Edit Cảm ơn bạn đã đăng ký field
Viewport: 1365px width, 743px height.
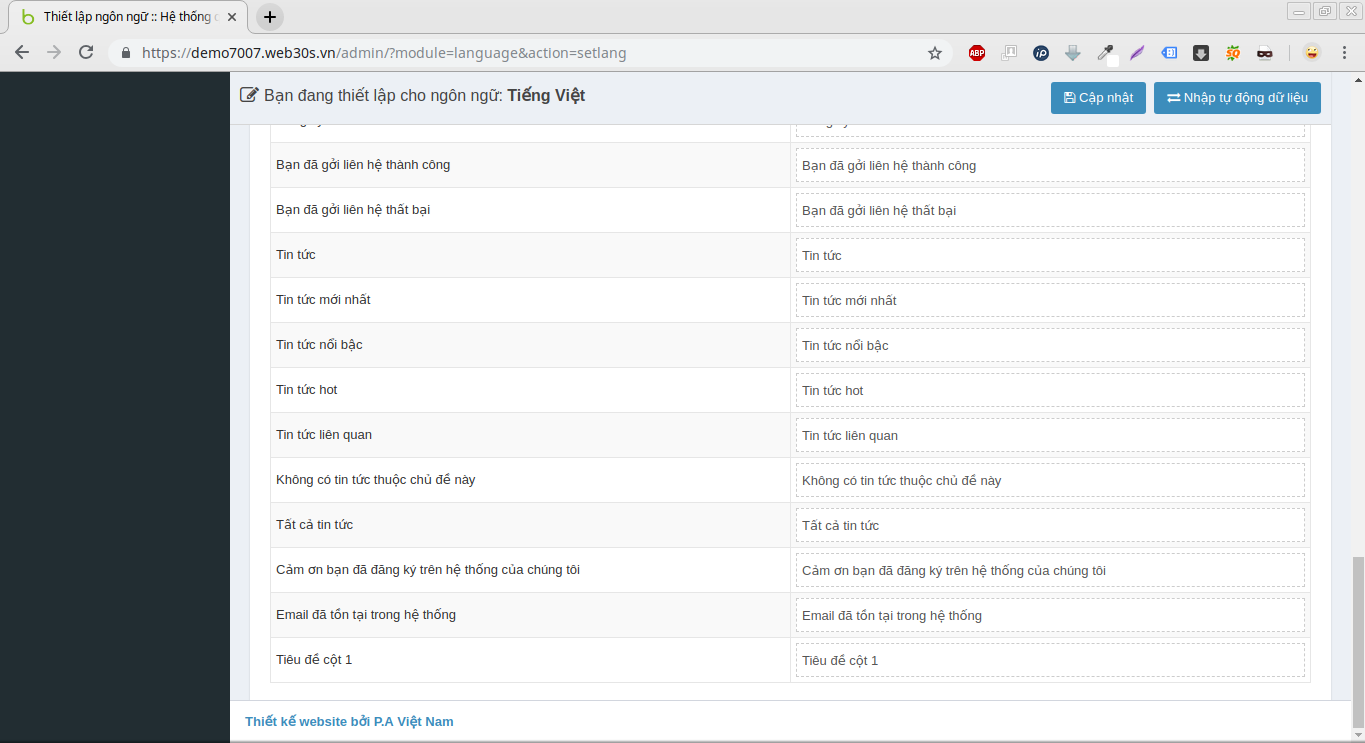(x=1050, y=570)
